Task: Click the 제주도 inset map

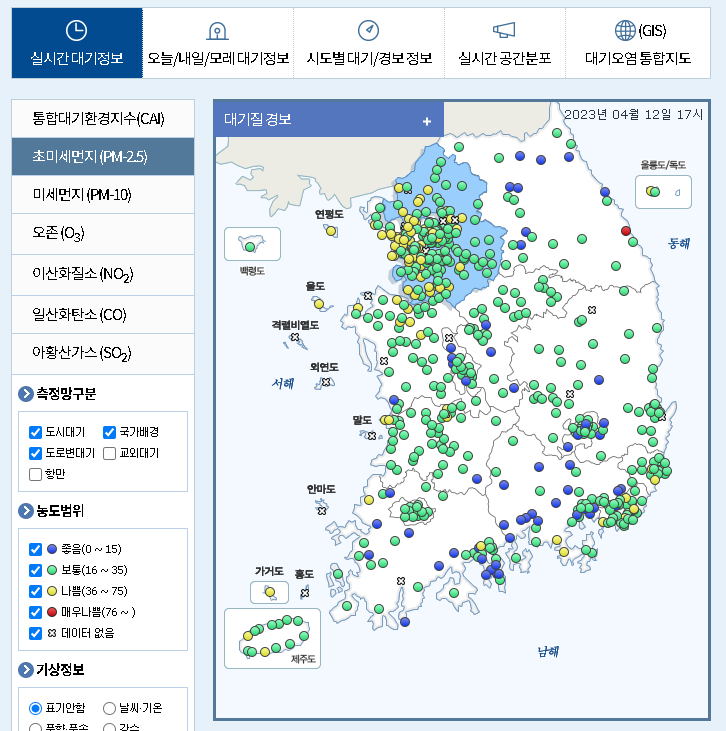Action: (272, 638)
